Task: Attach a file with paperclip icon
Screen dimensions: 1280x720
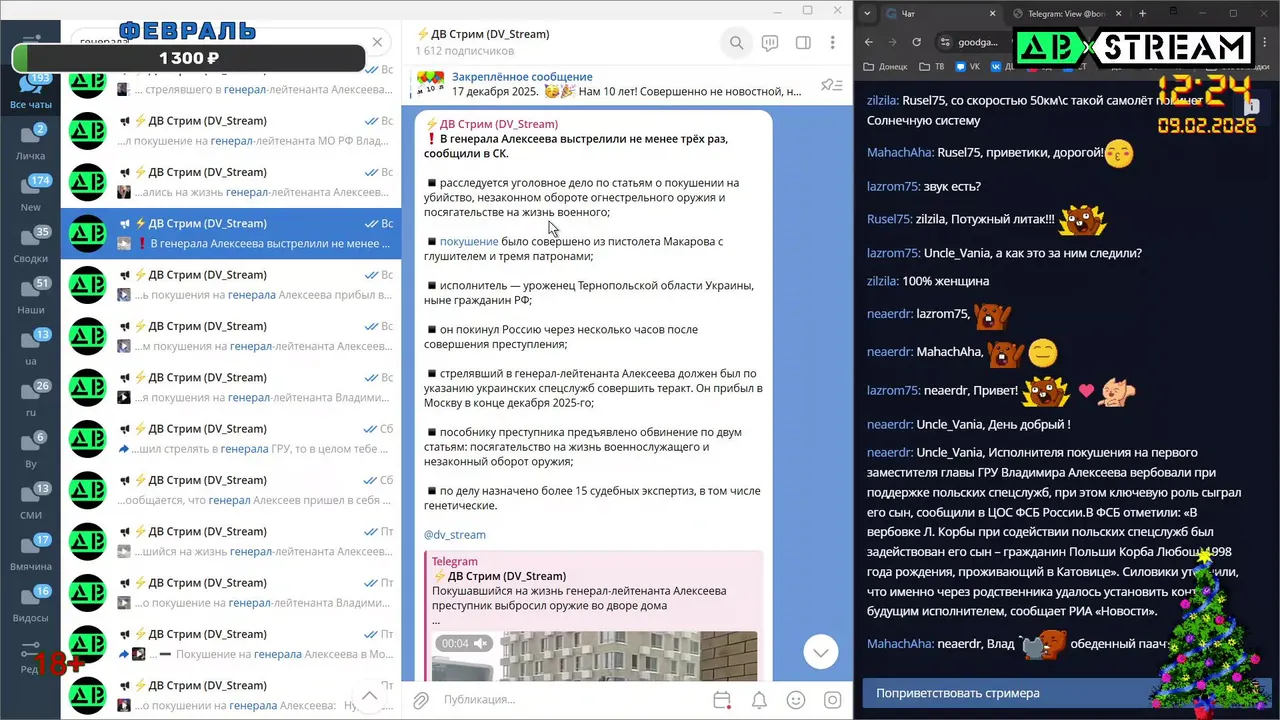Action: [x=421, y=700]
